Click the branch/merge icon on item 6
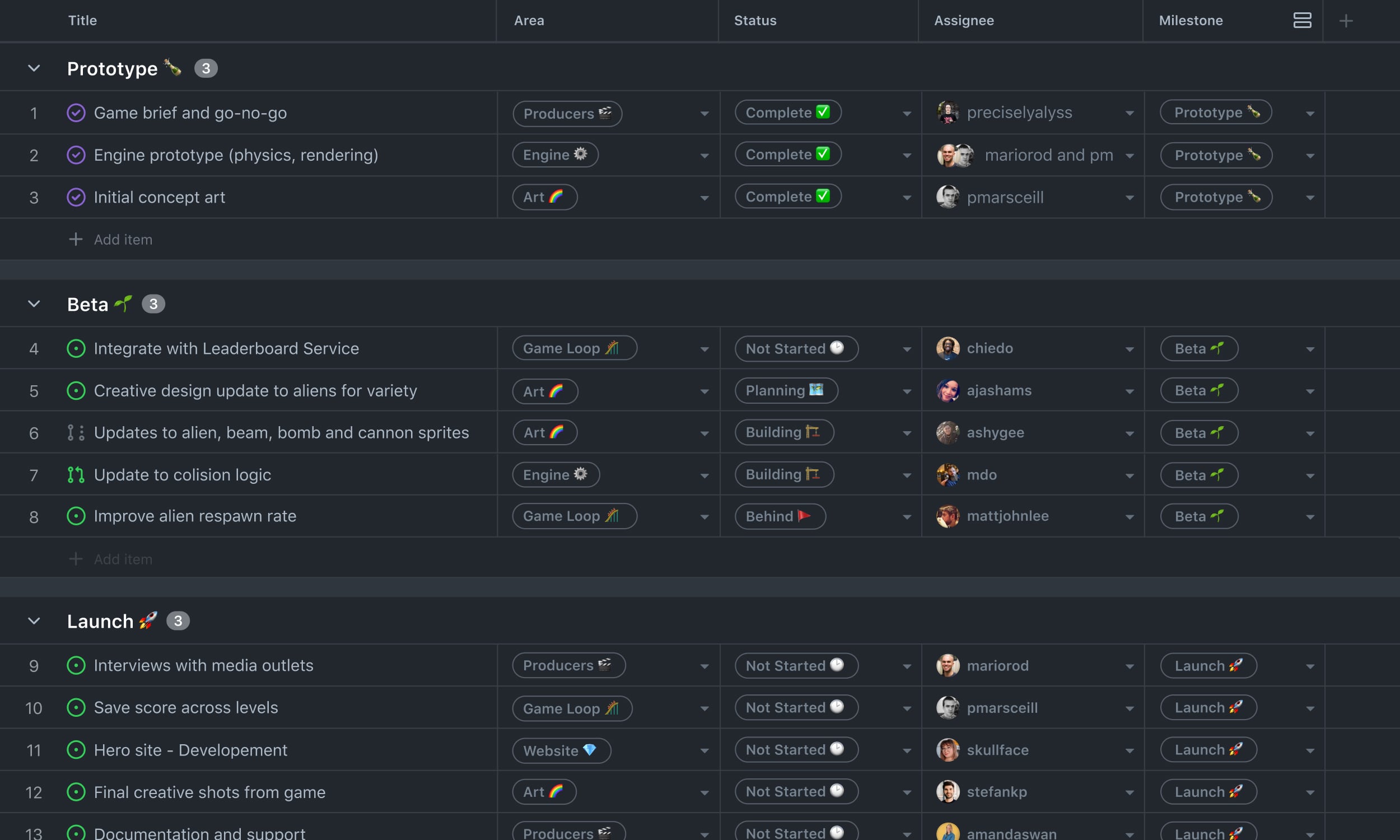The height and width of the screenshot is (840, 1400). click(x=76, y=432)
